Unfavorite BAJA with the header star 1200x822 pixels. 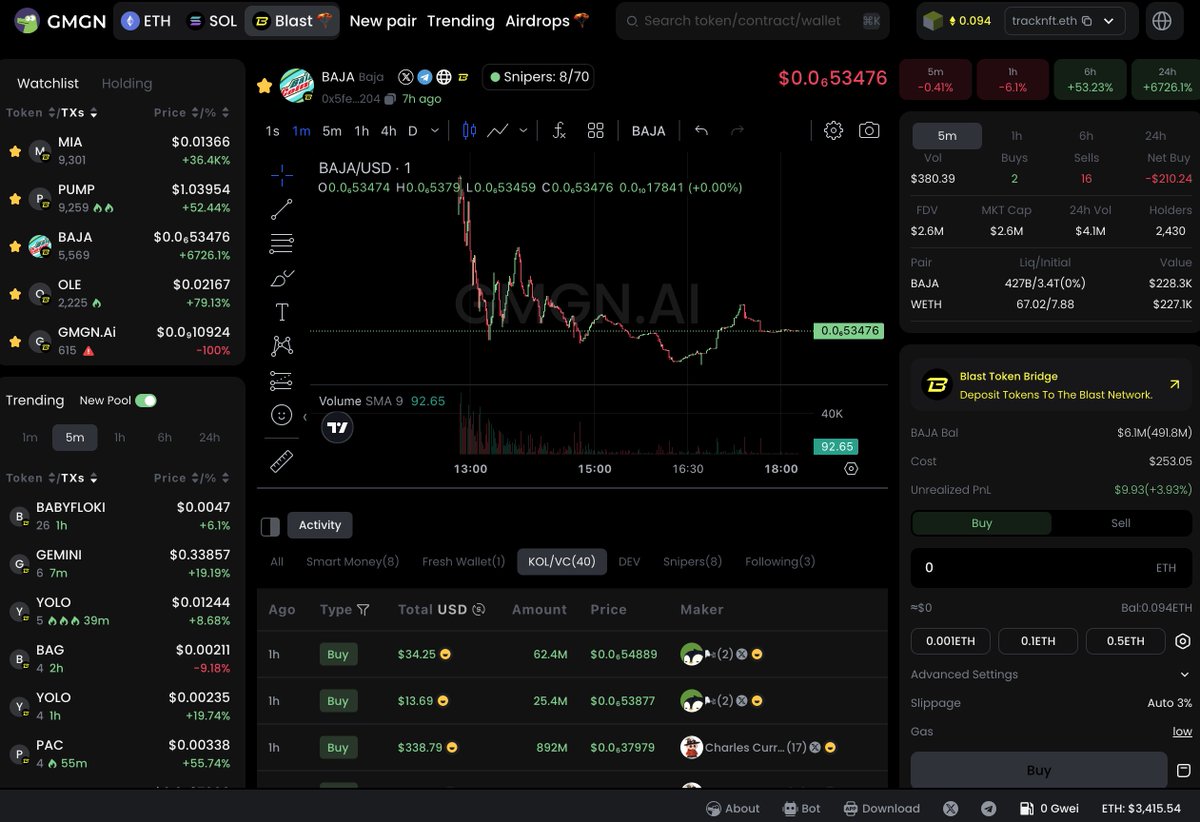click(x=265, y=86)
